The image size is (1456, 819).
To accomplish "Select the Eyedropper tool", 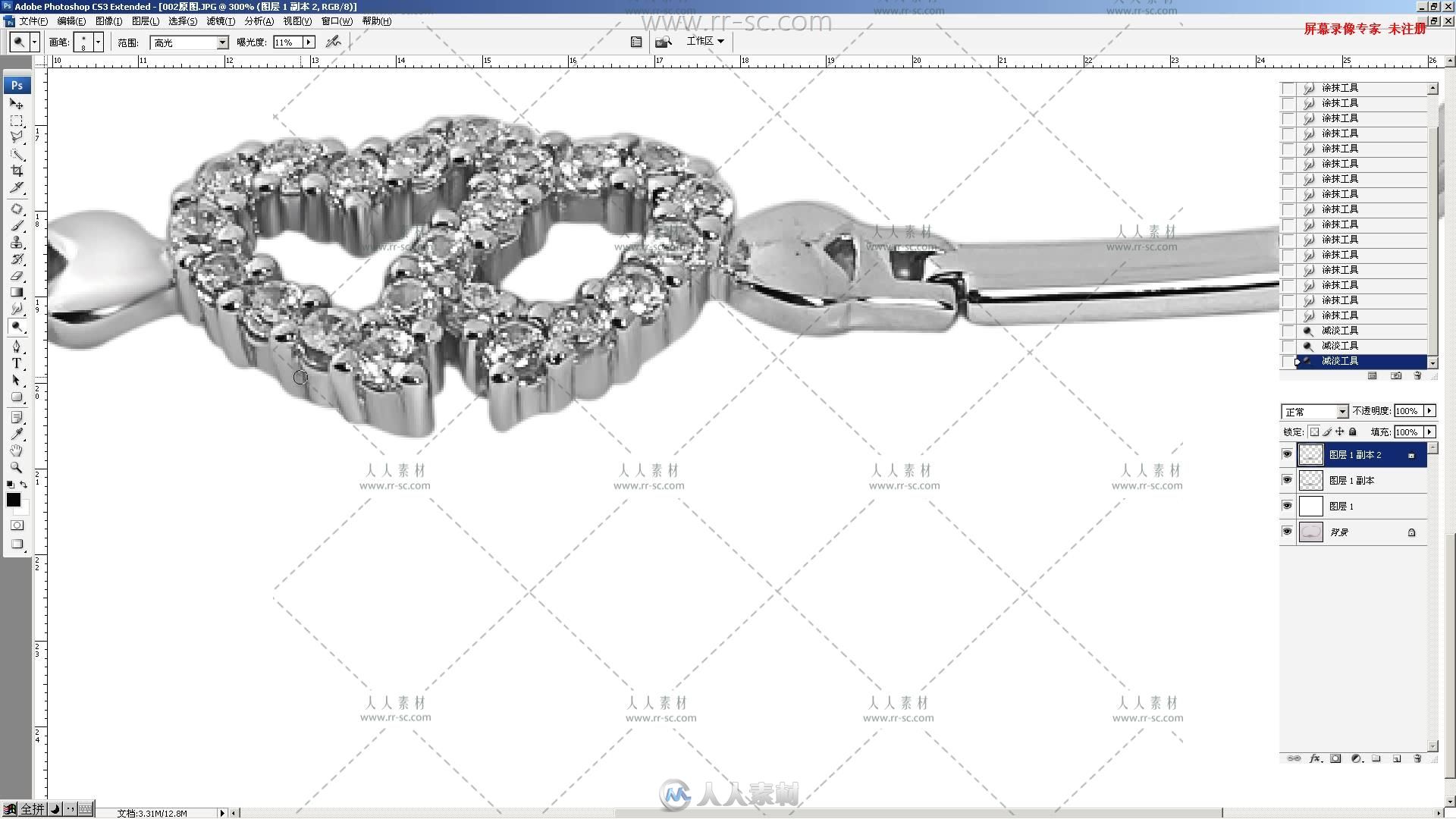I will [17, 435].
